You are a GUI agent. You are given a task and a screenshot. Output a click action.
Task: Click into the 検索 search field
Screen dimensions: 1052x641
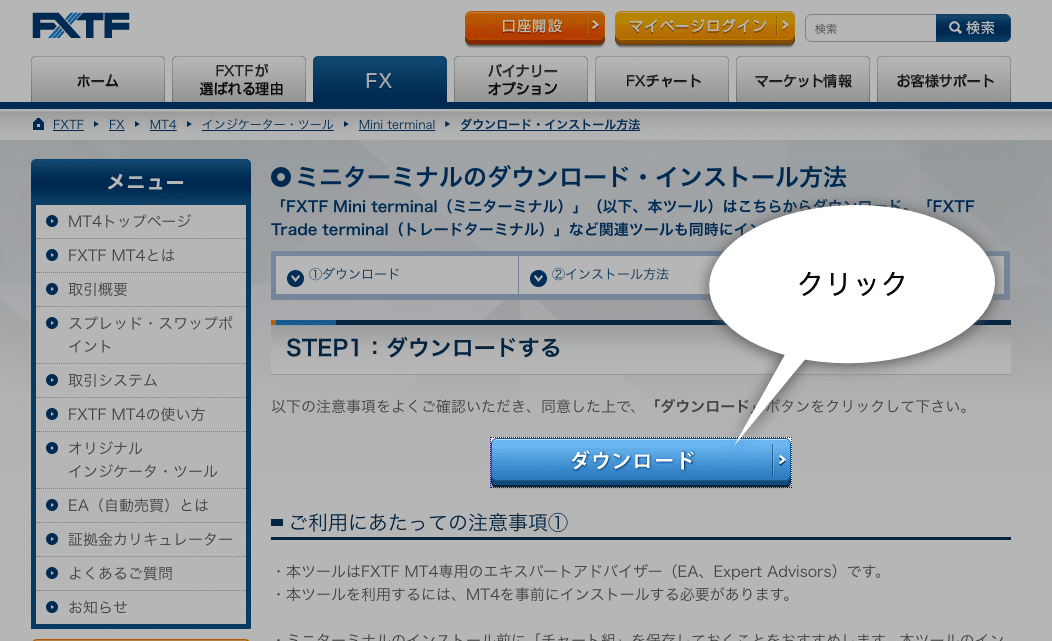coord(870,28)
